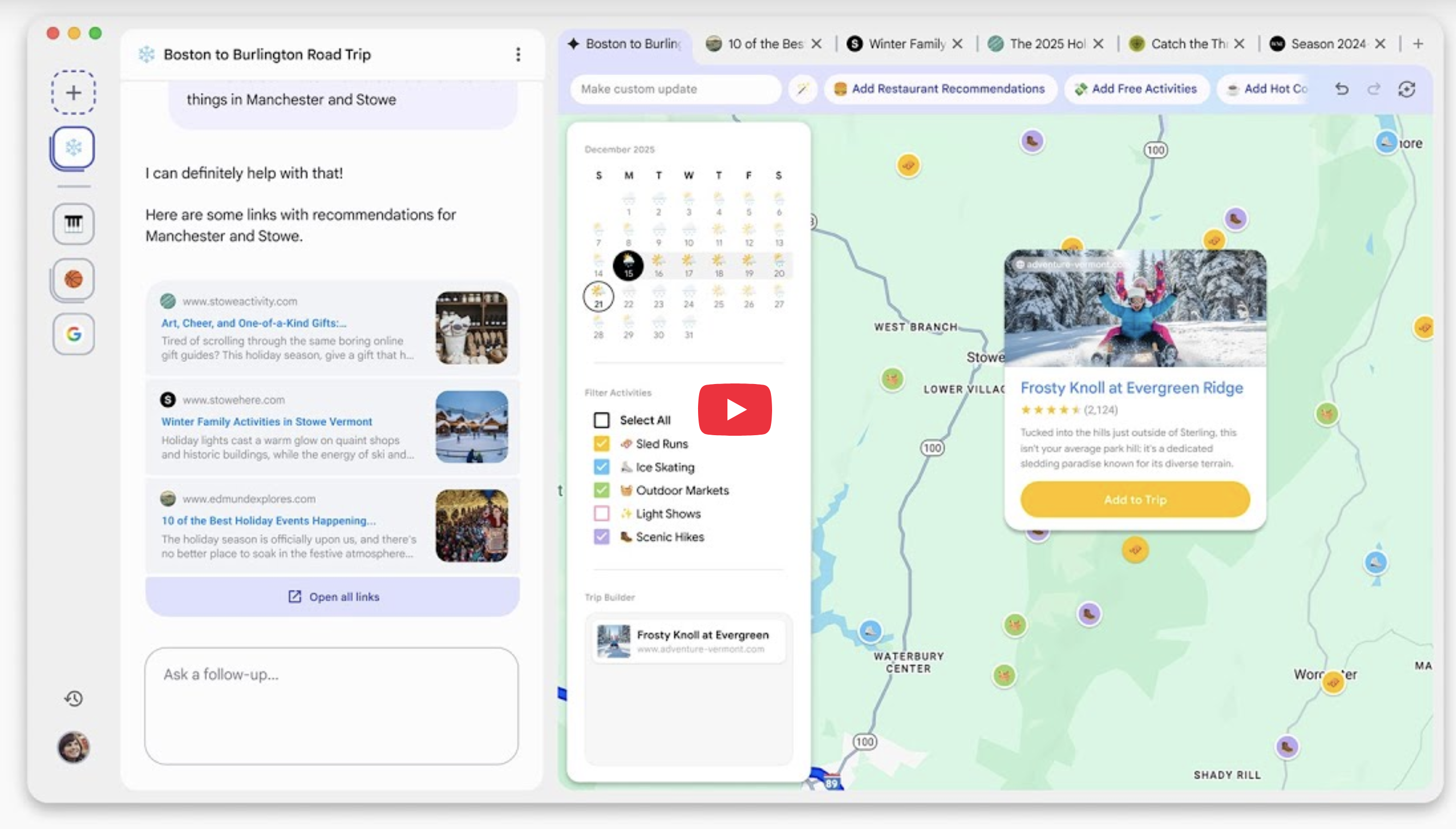This screenshot has height=829, width=1456.
Task: Open the piano keyboard sidebar app
Action: [x=74, y=223]
